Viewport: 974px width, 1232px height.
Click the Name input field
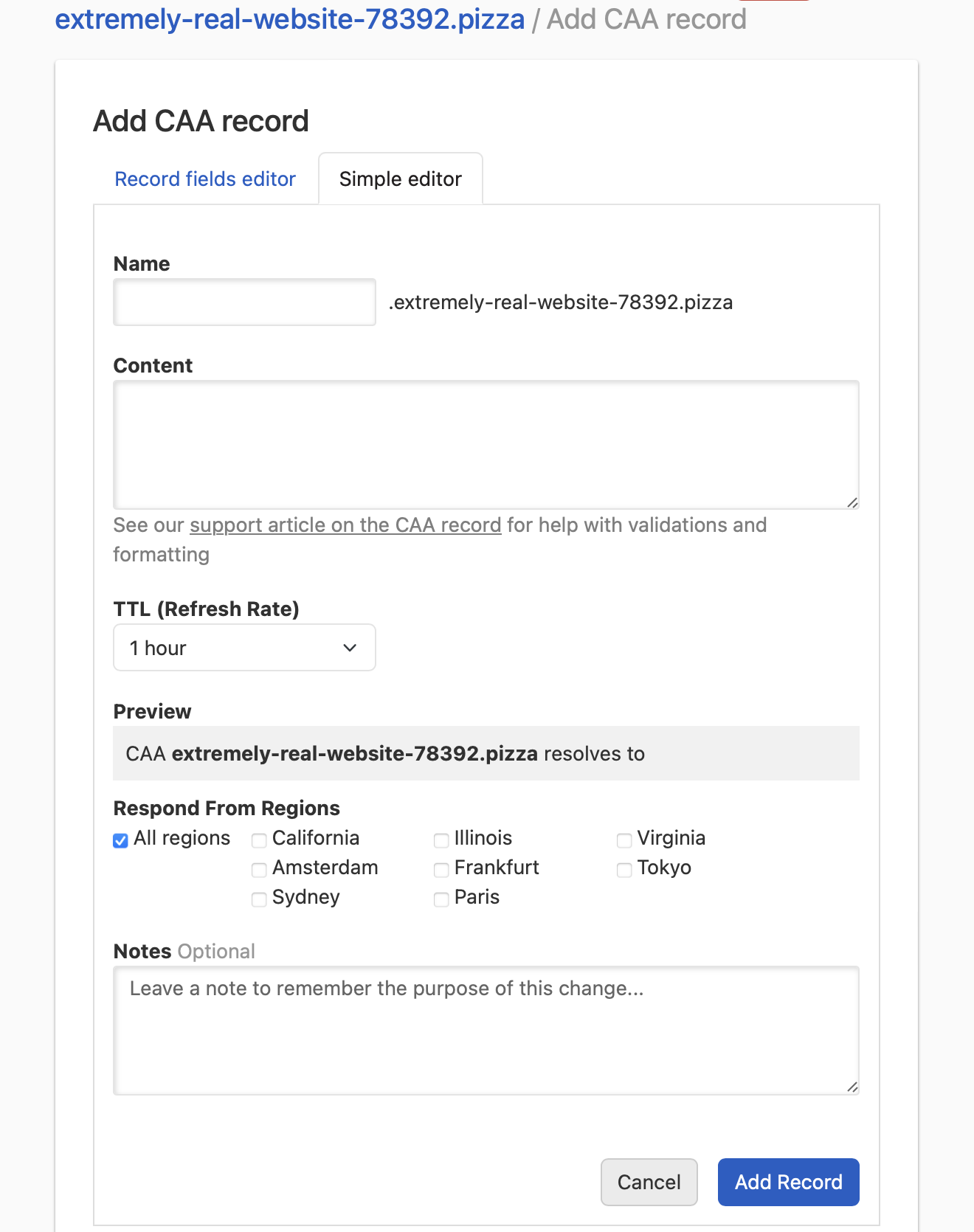[244, 302]
